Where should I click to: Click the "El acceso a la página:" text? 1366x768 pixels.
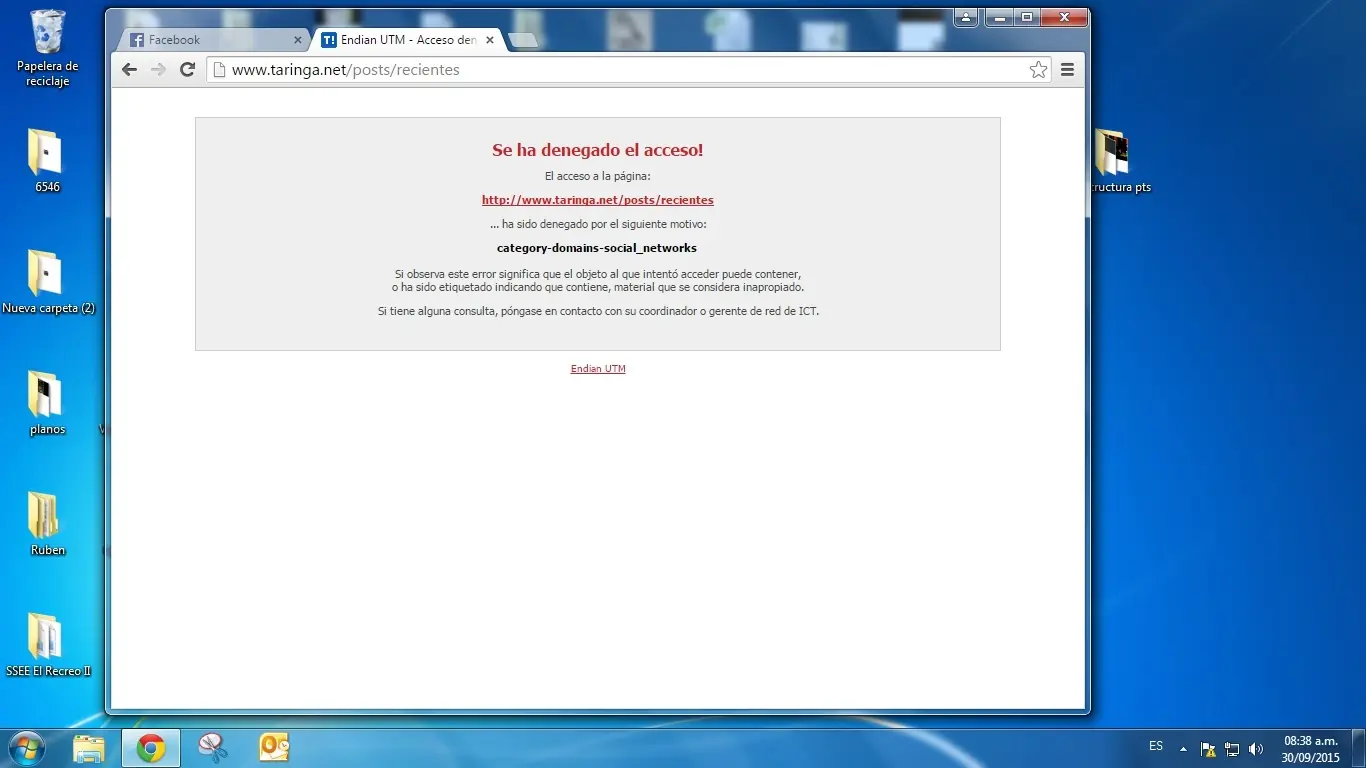point(598,176)
